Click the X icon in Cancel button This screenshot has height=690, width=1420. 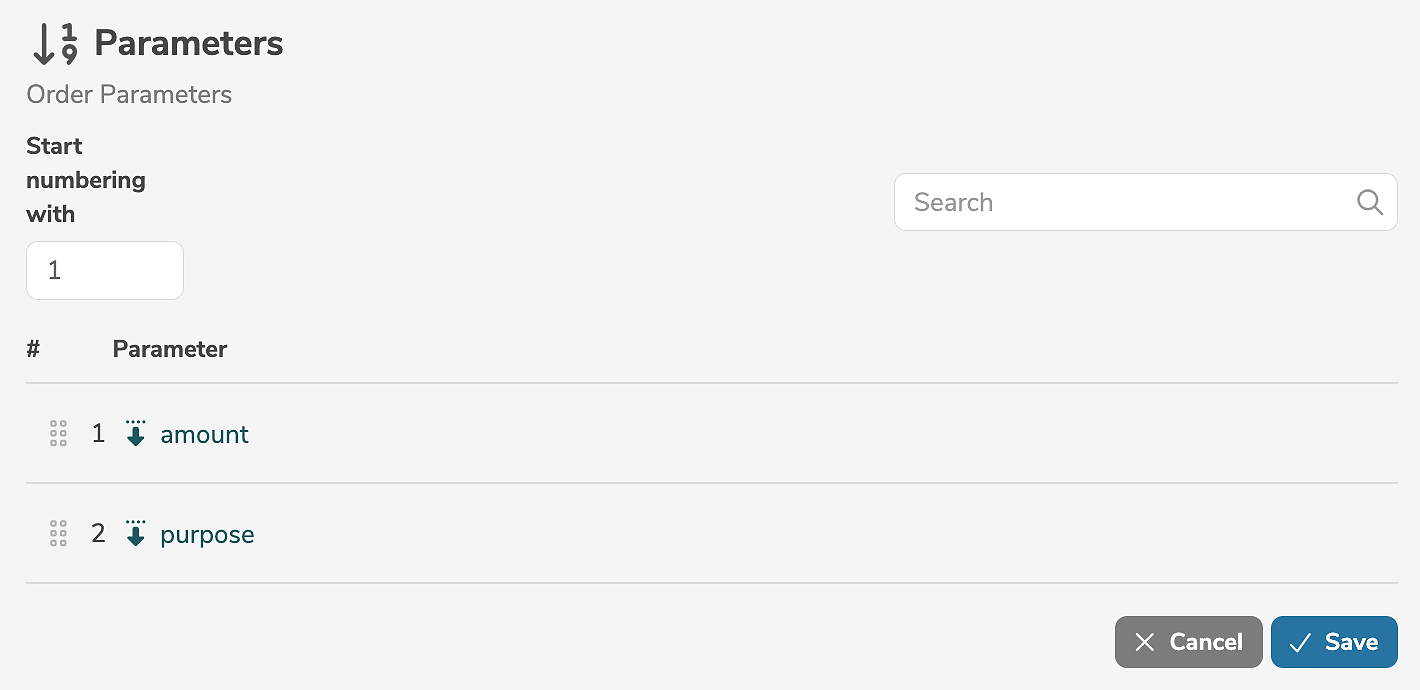coord(1145,642)
